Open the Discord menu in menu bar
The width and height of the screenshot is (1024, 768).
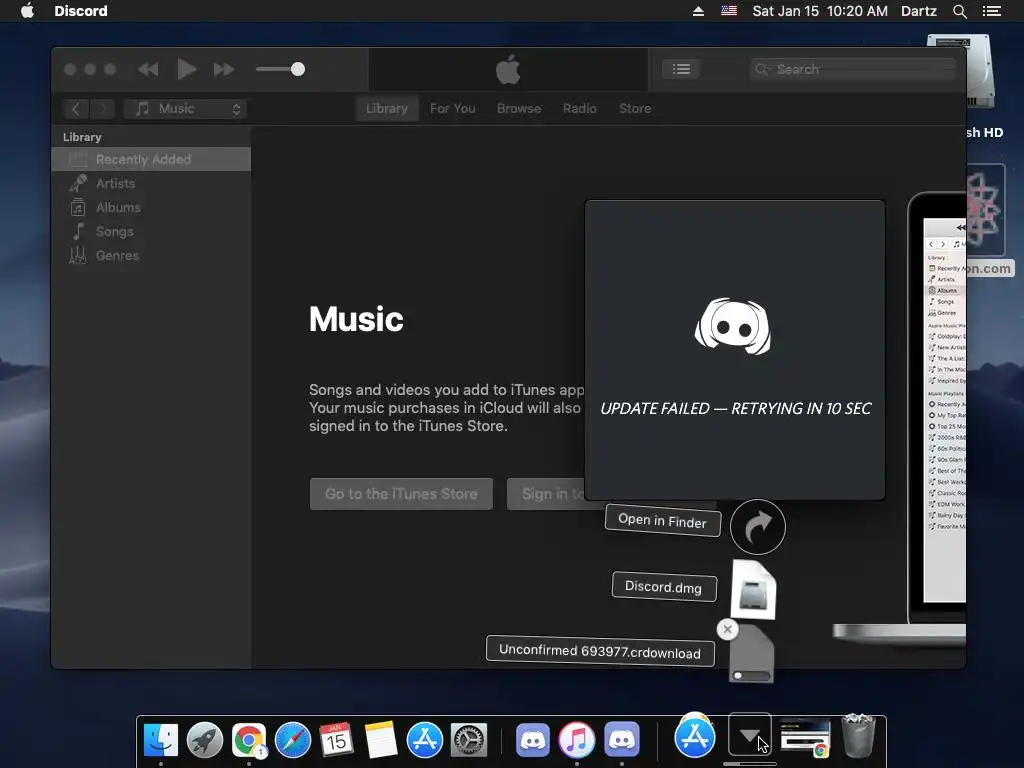click(x=81, y=11)
